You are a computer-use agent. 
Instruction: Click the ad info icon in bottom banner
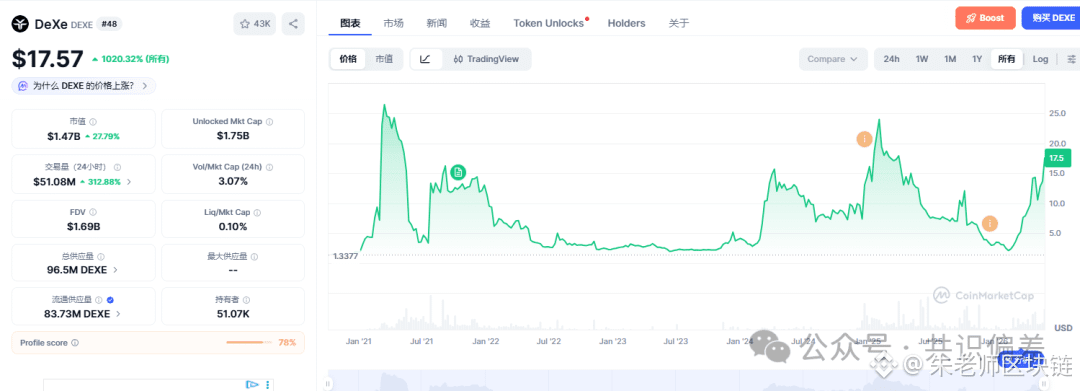click(x=252, y=384)
